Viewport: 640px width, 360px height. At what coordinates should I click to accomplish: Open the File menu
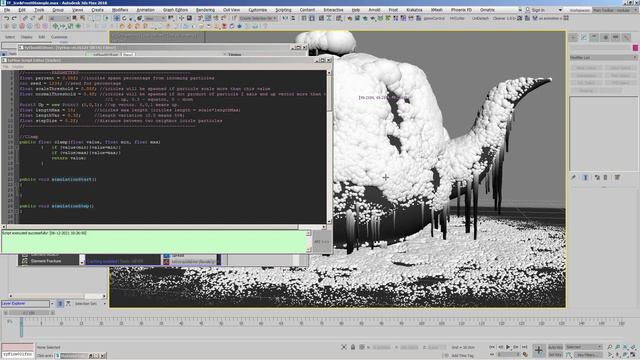coord(7,9)
